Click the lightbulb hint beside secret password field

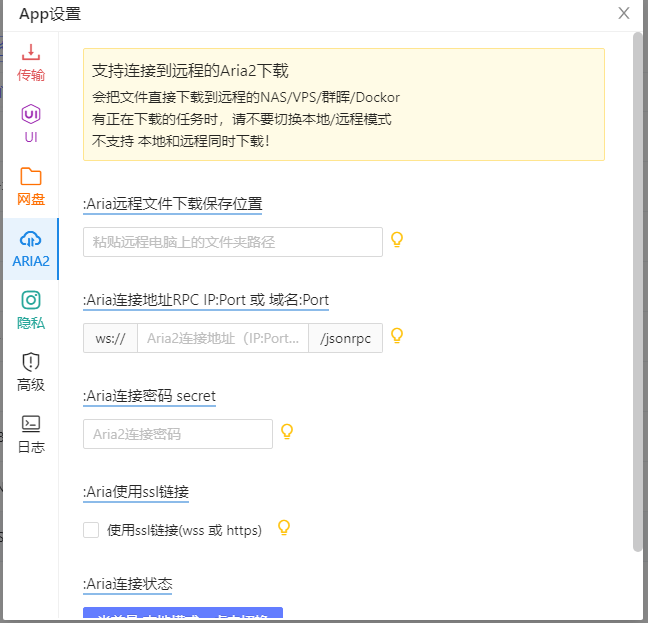tap(287, 431)
